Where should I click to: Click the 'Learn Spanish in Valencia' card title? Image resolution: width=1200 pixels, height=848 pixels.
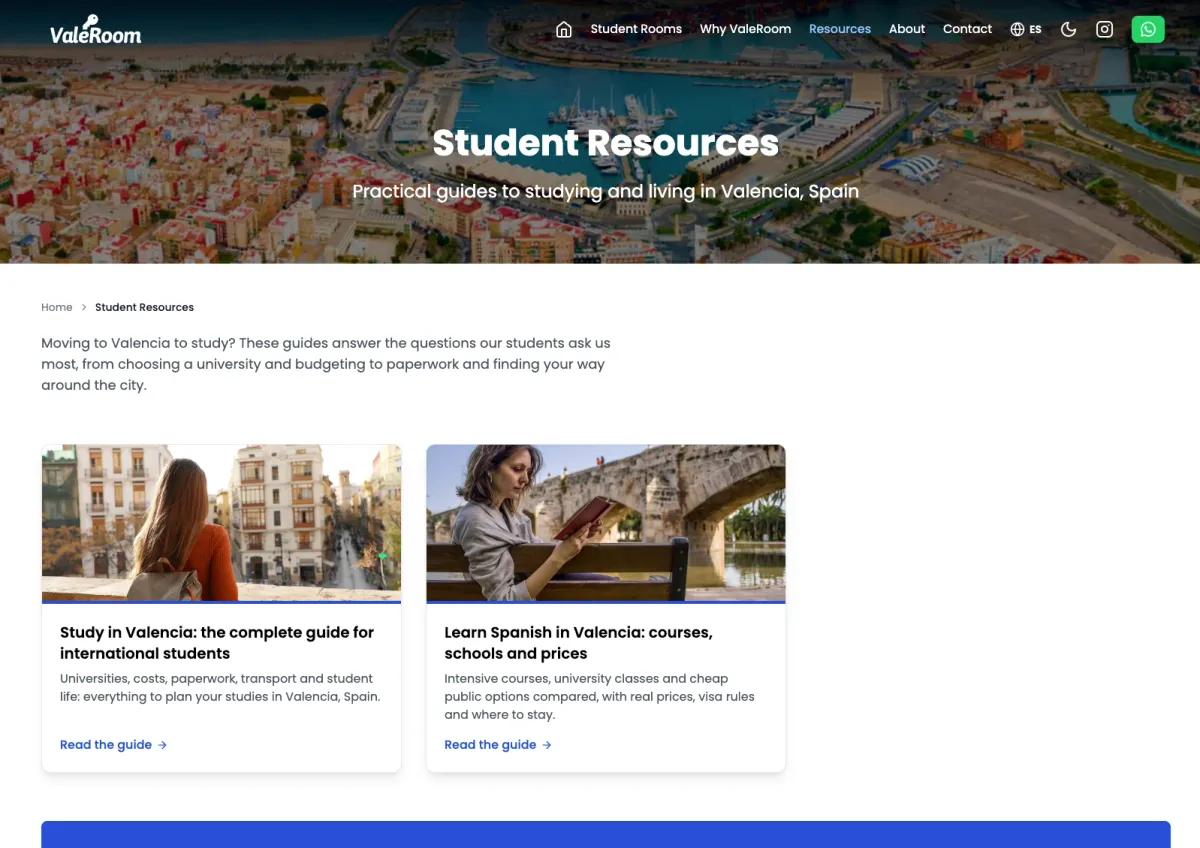pyautogui.click(x=578, y=643)
